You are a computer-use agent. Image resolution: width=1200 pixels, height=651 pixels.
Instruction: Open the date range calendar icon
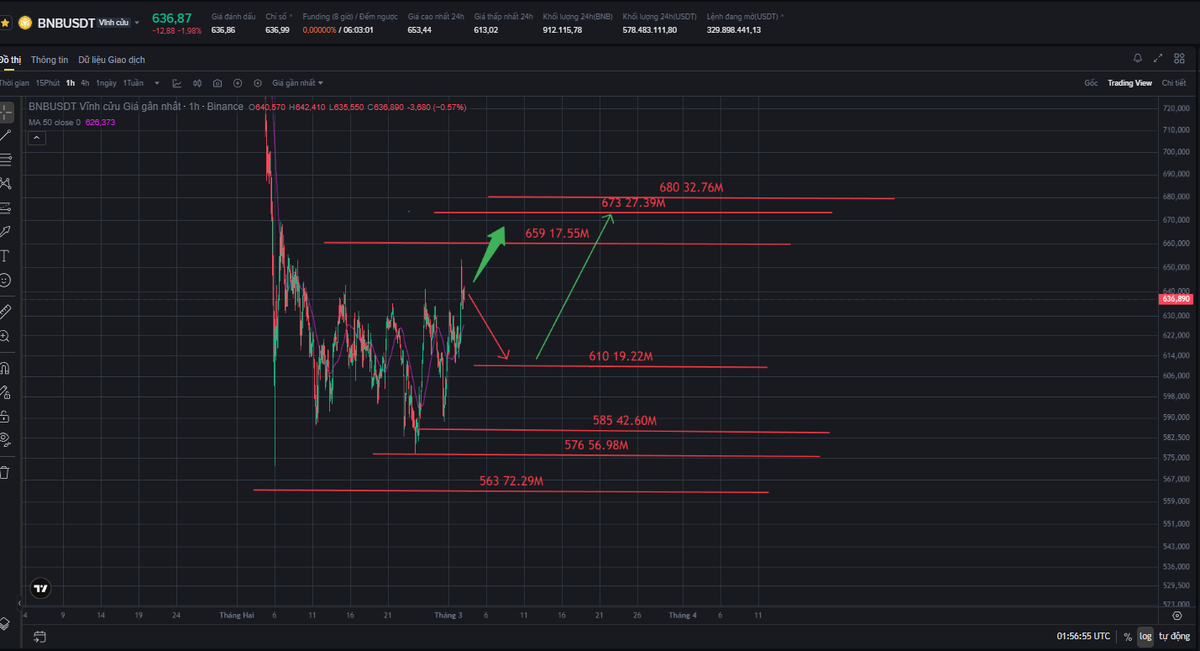[40, 636]
